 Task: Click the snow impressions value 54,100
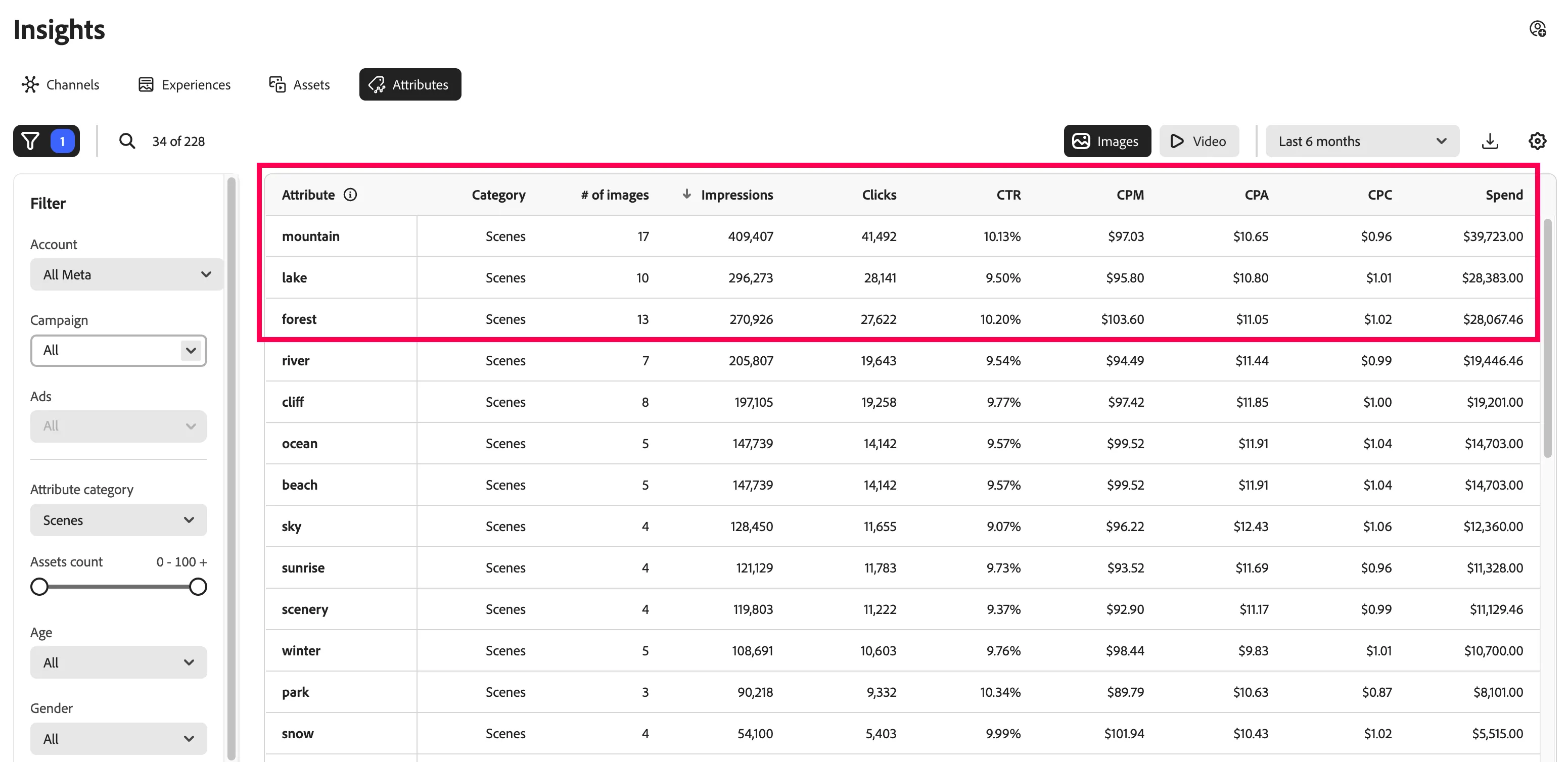pyautogui.click(x=755, y=733)
